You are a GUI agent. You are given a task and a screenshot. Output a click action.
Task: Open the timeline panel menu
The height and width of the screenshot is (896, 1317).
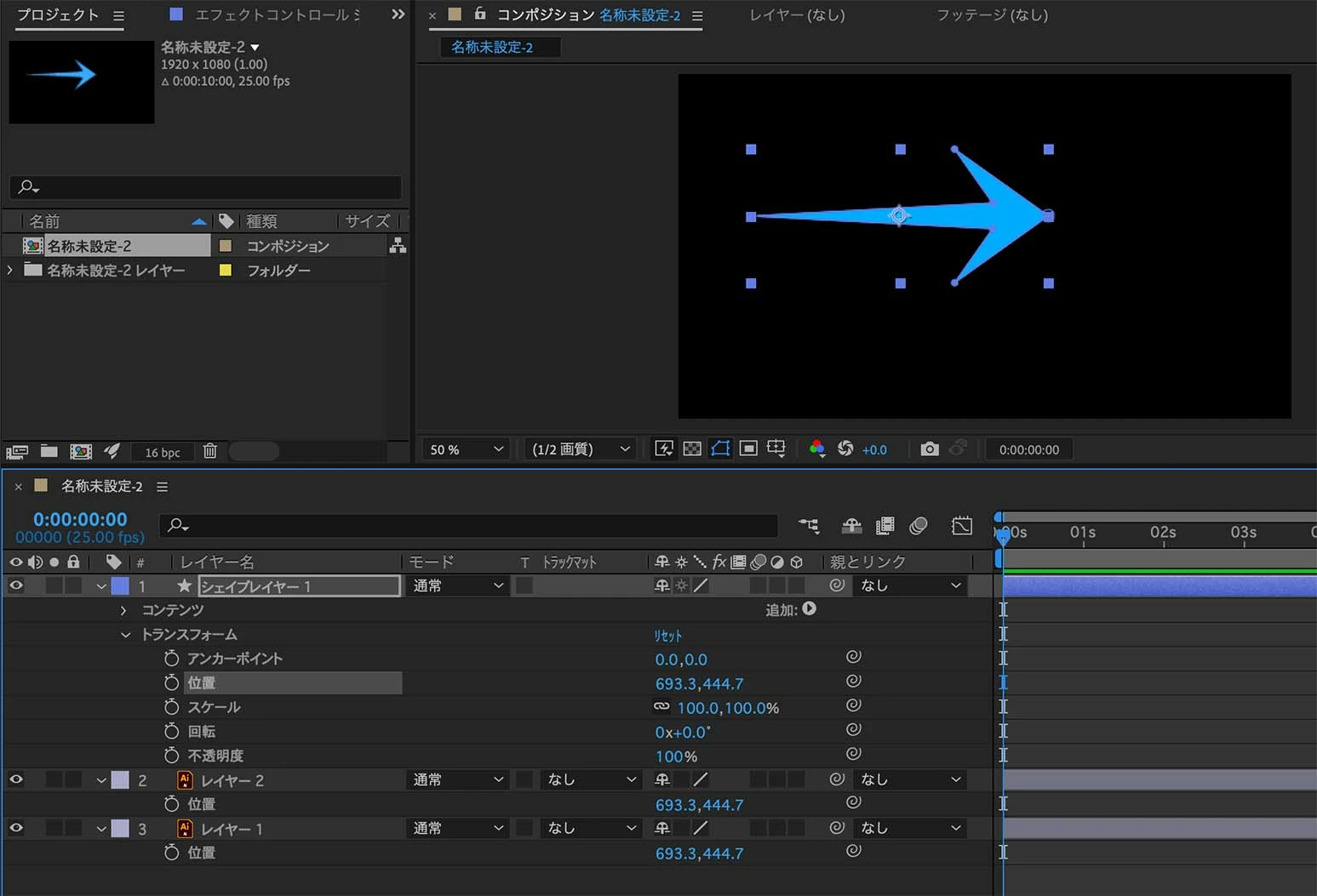coord(162,487)
